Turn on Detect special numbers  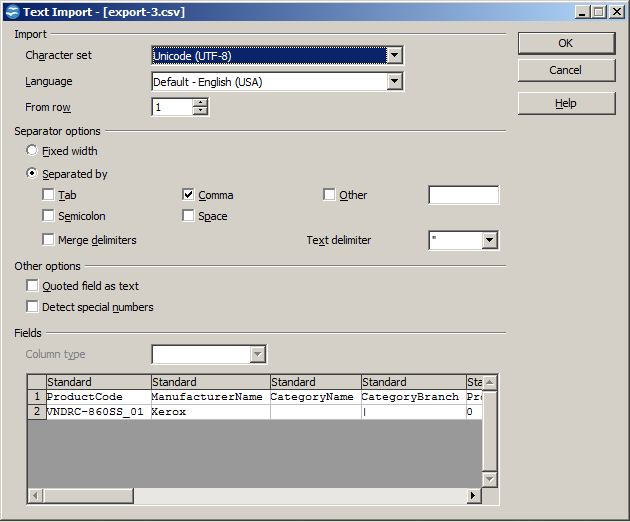tap(33, 307)
